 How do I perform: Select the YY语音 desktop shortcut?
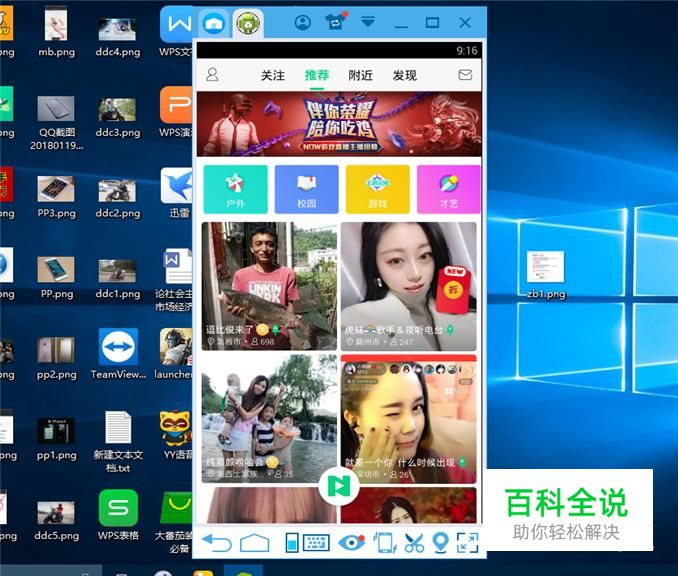[x=176, y=435]
